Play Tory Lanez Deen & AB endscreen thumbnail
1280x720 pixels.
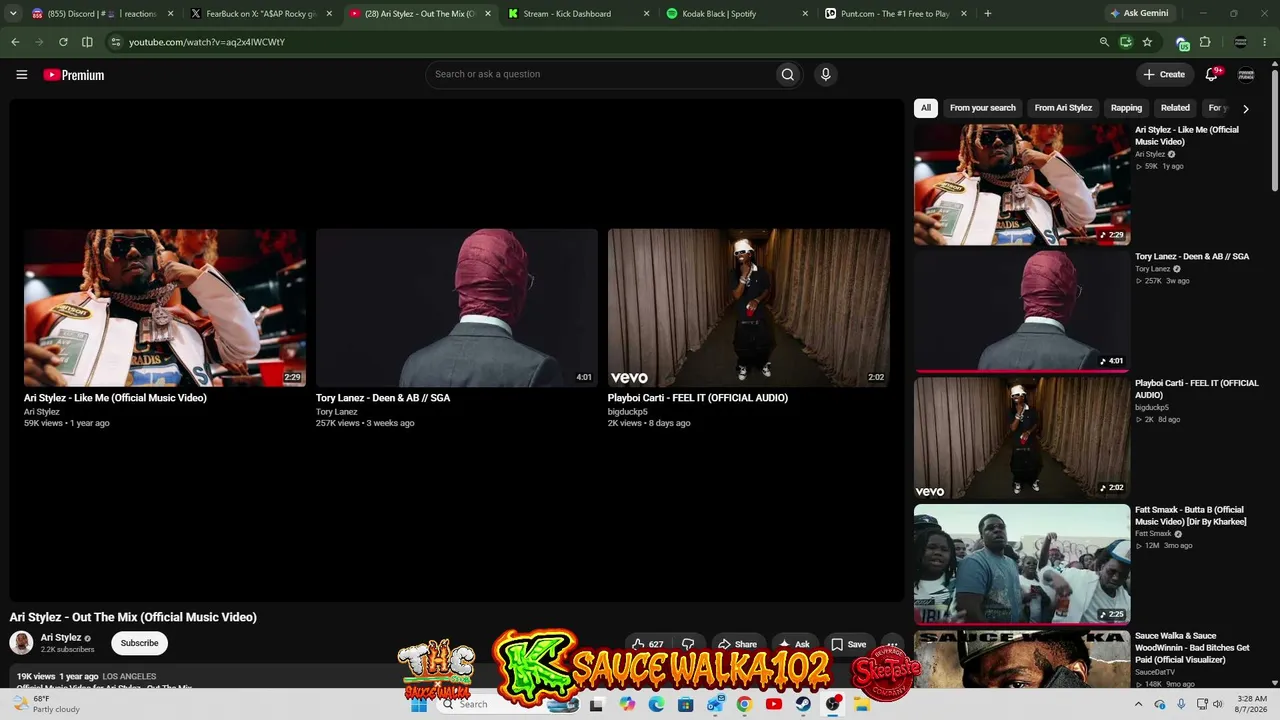[457, 308]
